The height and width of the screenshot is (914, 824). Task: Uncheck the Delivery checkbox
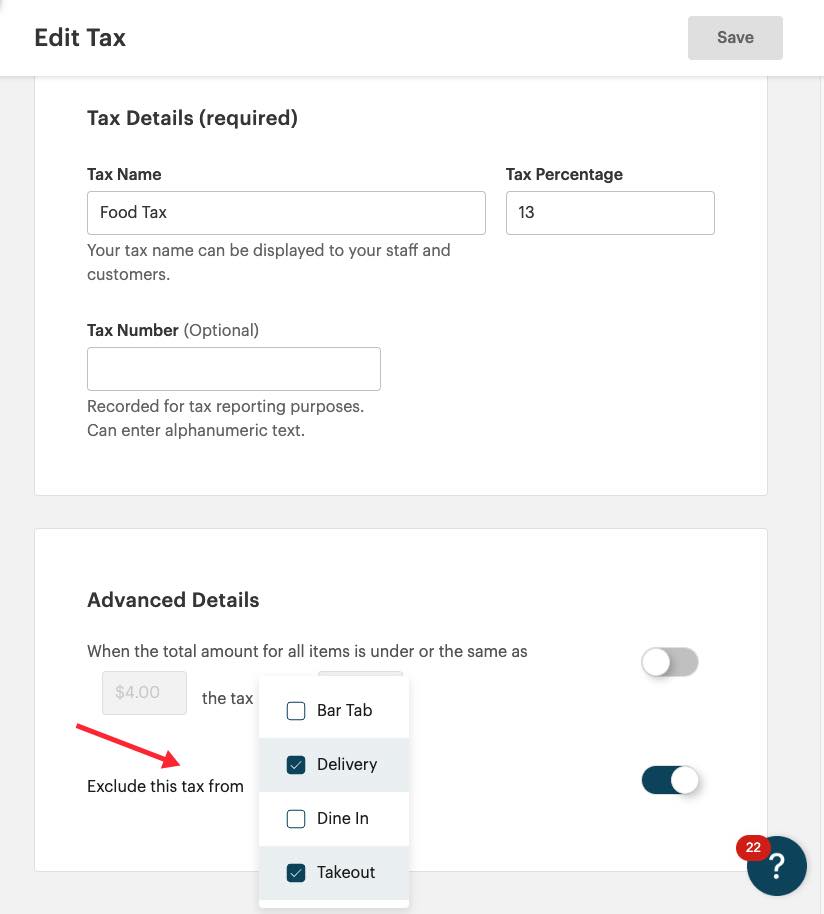296,765
